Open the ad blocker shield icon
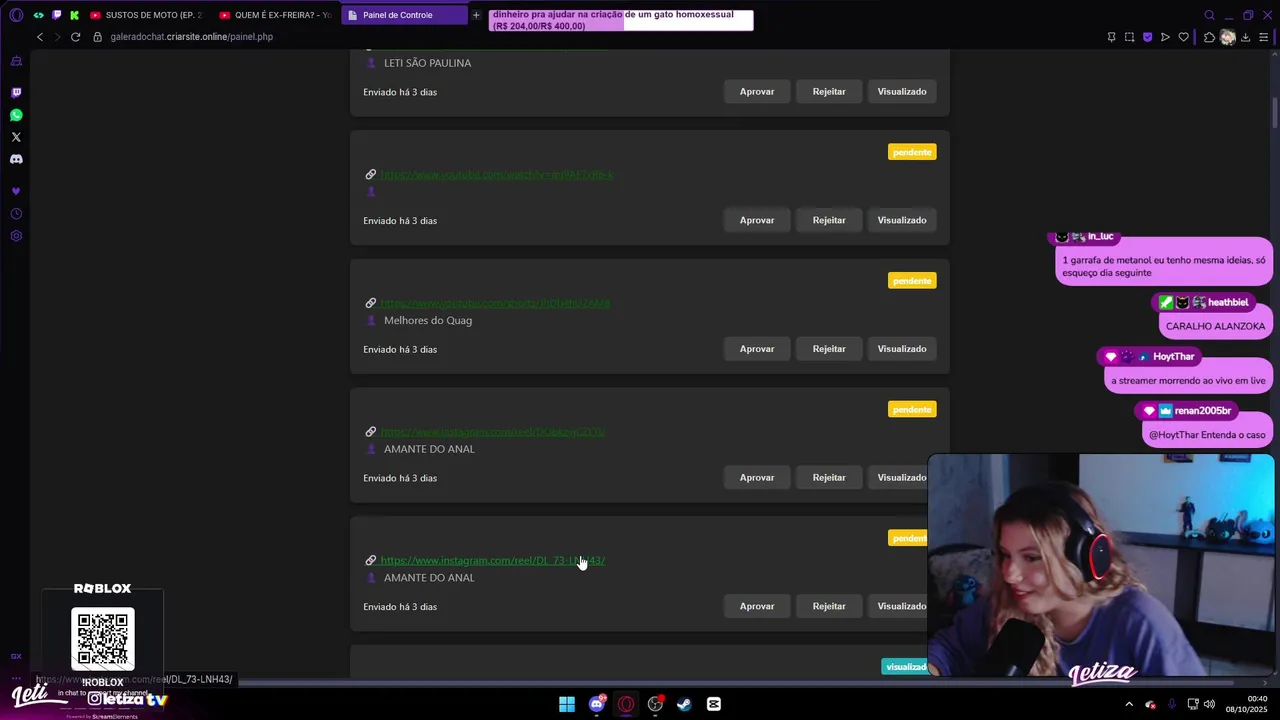Image resolution: width=1280 pixels, height=720 pixels. click(1147, 37)
